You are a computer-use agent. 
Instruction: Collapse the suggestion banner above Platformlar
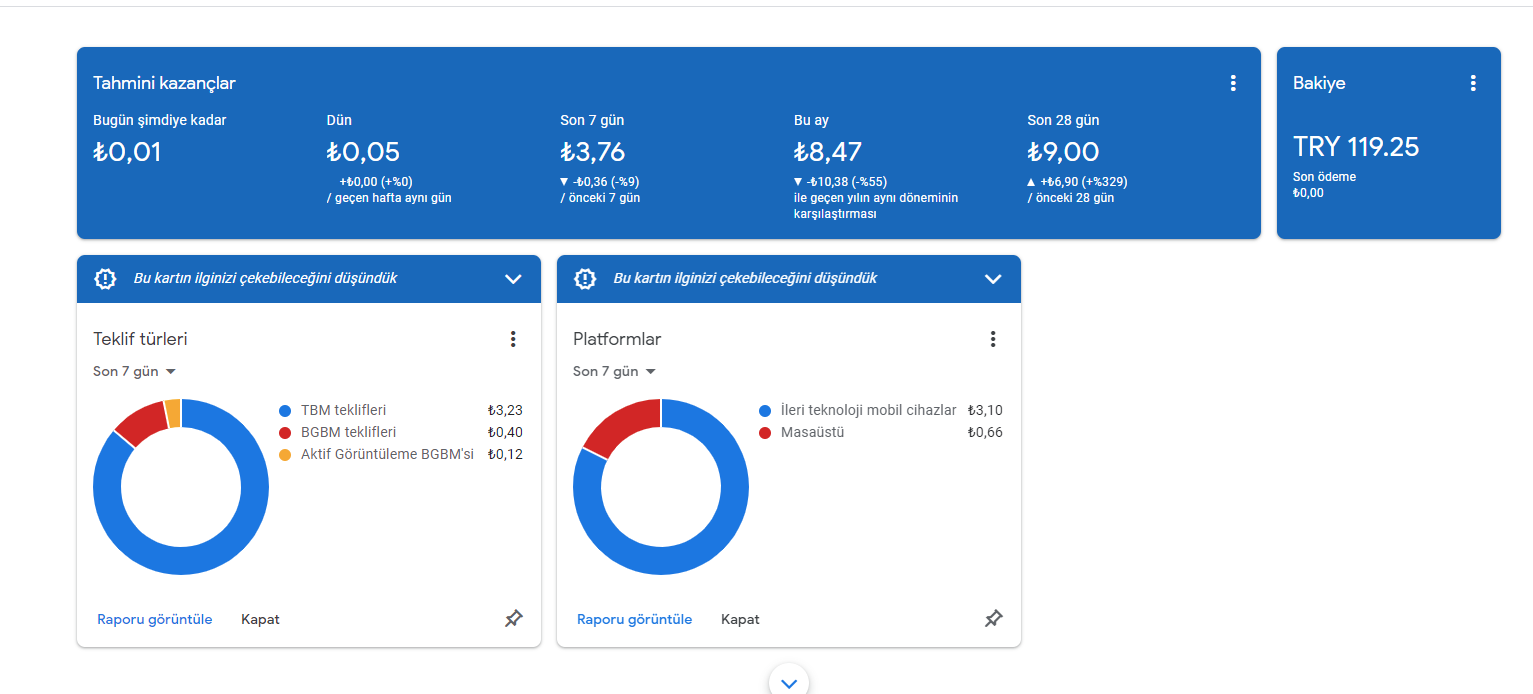click(x=993, y=279)
